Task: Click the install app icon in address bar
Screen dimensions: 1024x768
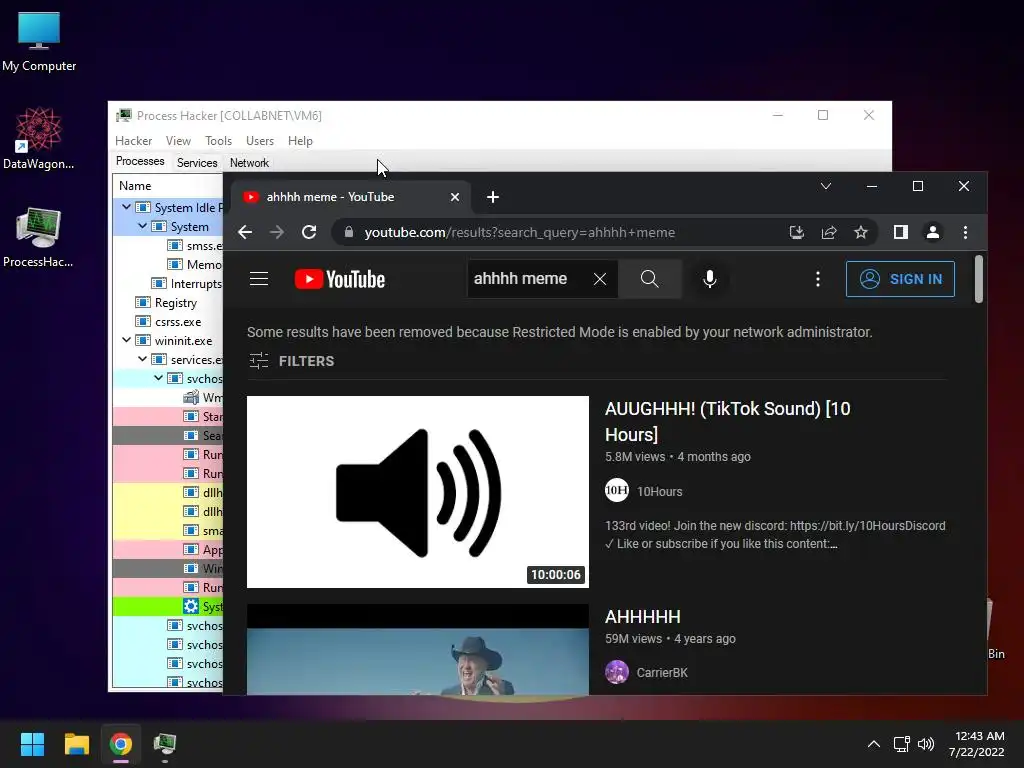Action: click(x=797, y=232)
